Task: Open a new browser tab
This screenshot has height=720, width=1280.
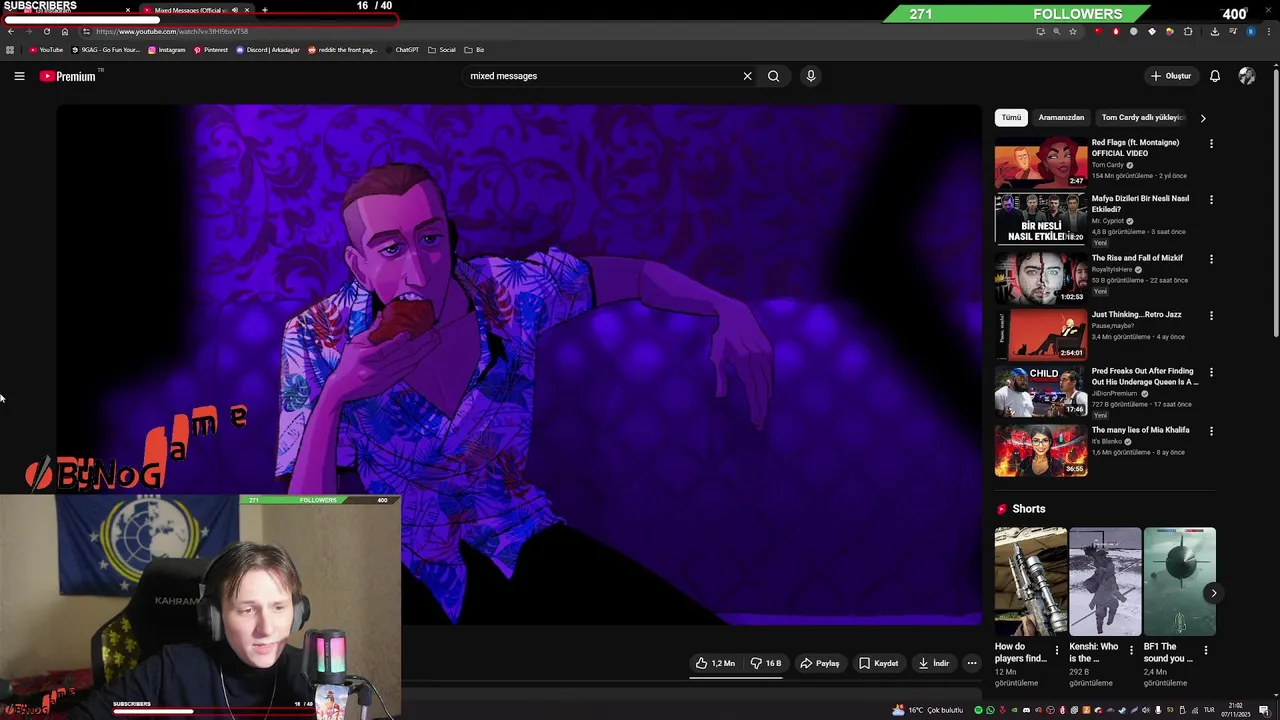Action: point(265,10)
